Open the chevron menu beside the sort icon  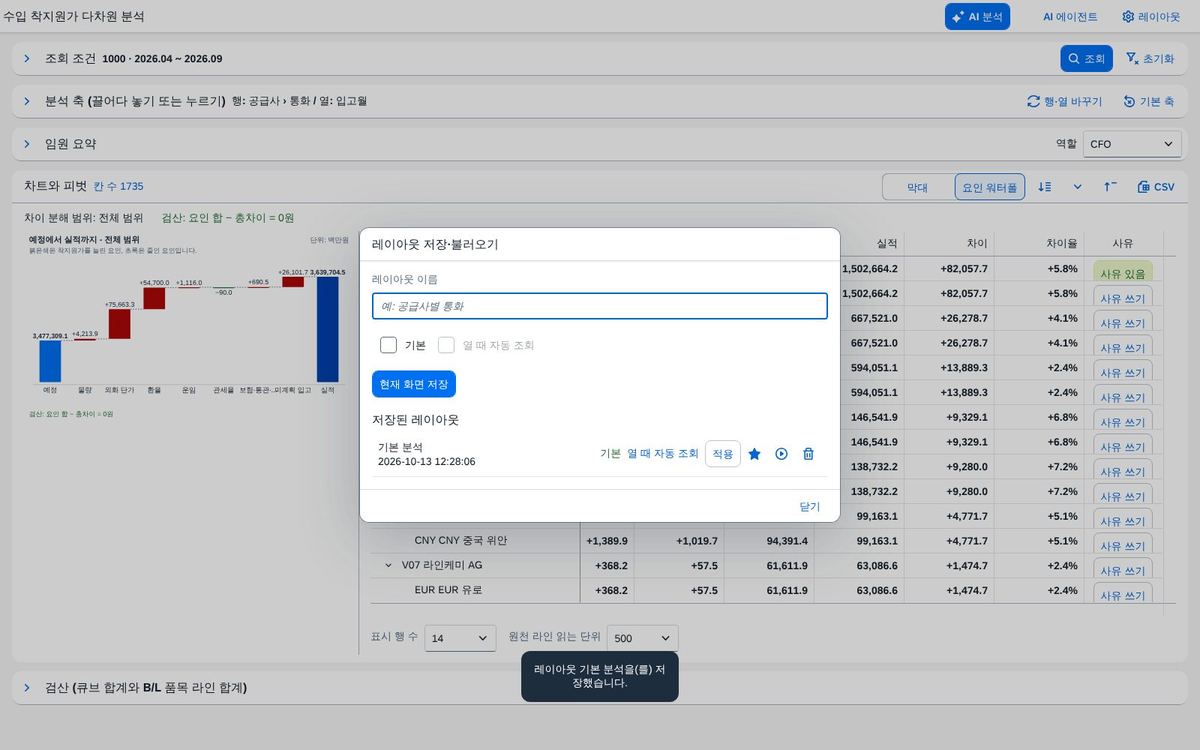click(x=1077, y=187)
